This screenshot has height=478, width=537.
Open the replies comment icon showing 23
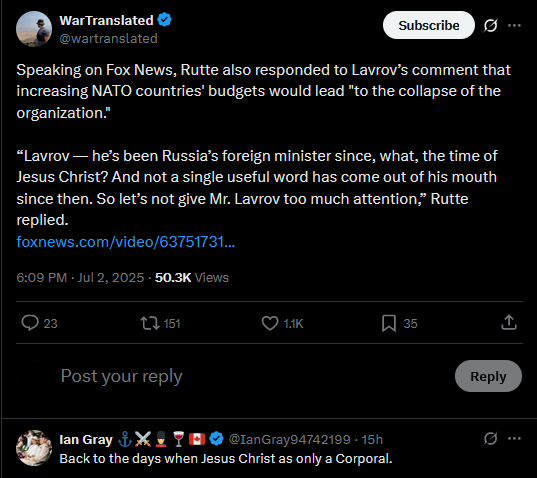click(x=30, y=323)
